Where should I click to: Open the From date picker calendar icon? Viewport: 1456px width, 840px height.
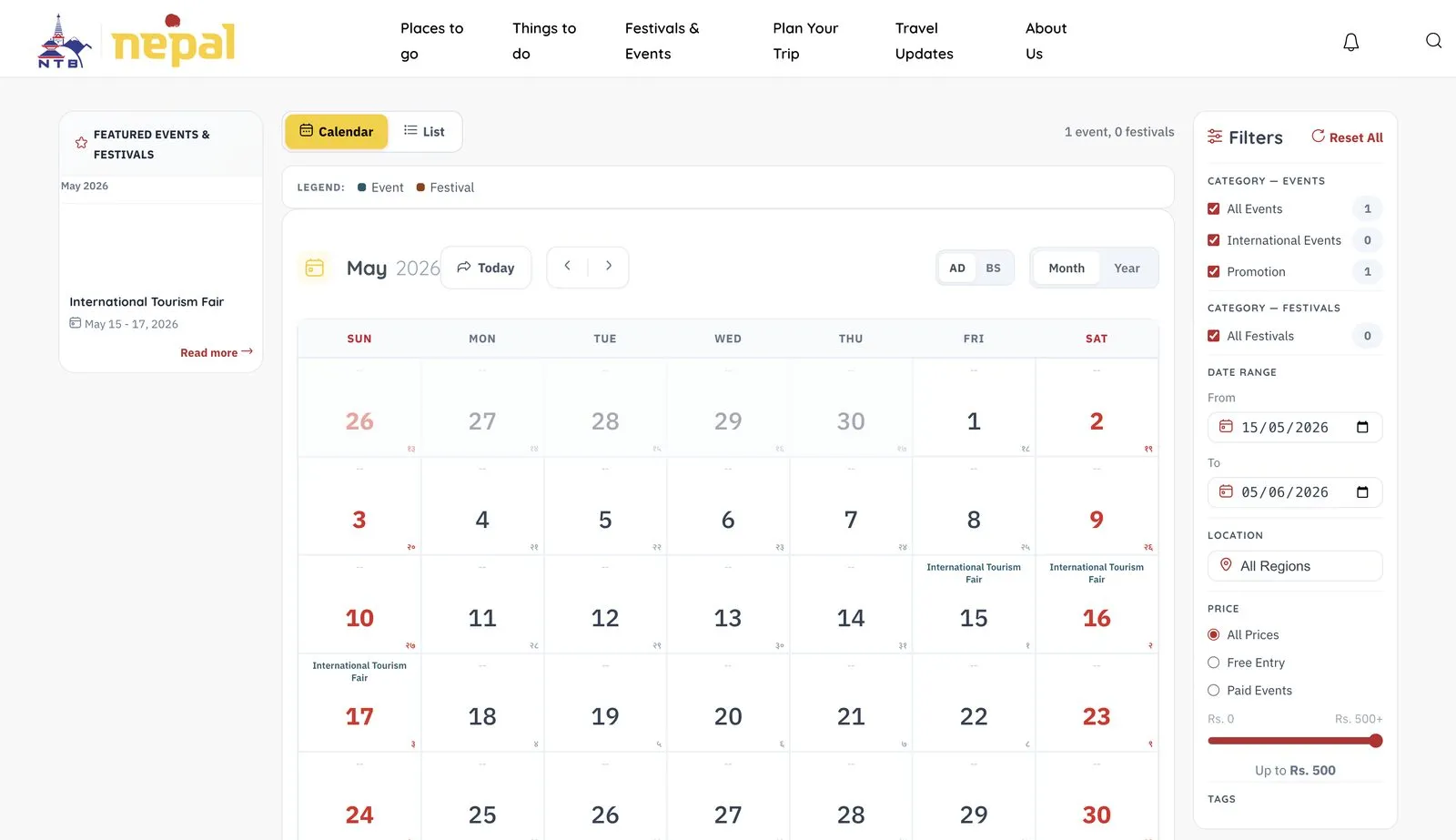[x=1362, y=428]
